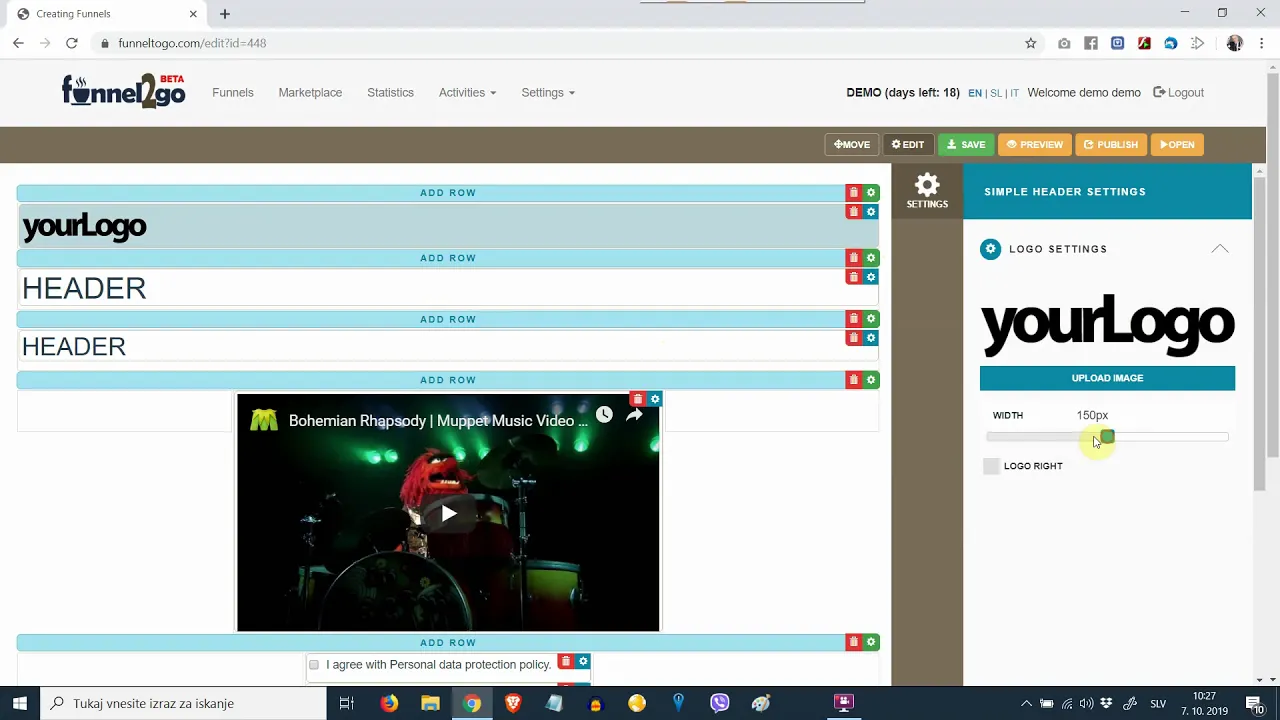Reload the page
Image resolution: width=1280 pixels, height=720 pixels.
(x=72, y=43)
